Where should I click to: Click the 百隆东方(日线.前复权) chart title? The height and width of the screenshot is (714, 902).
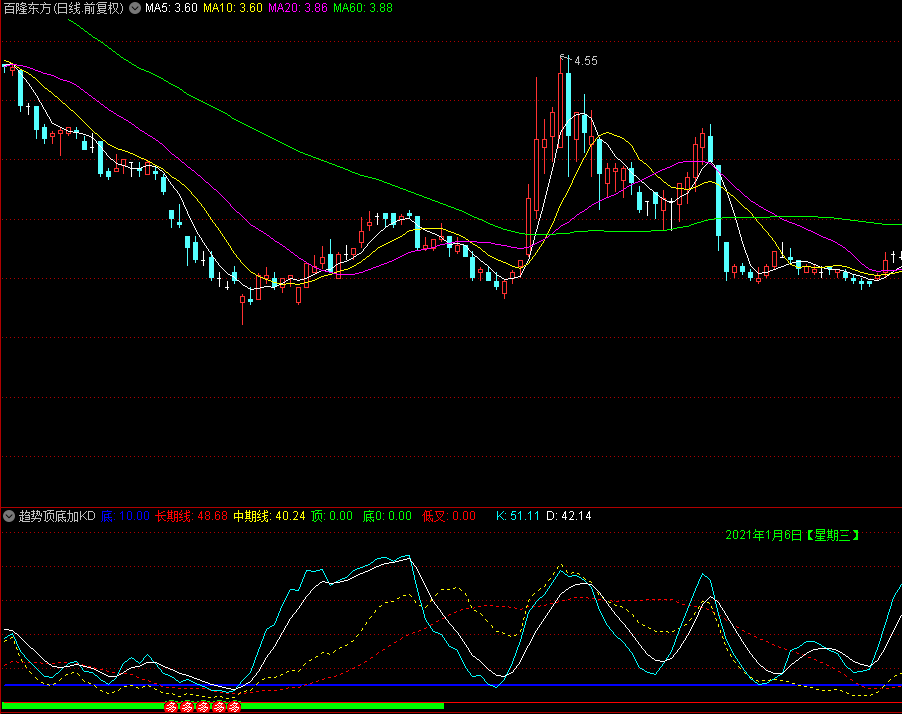[64, 8]
